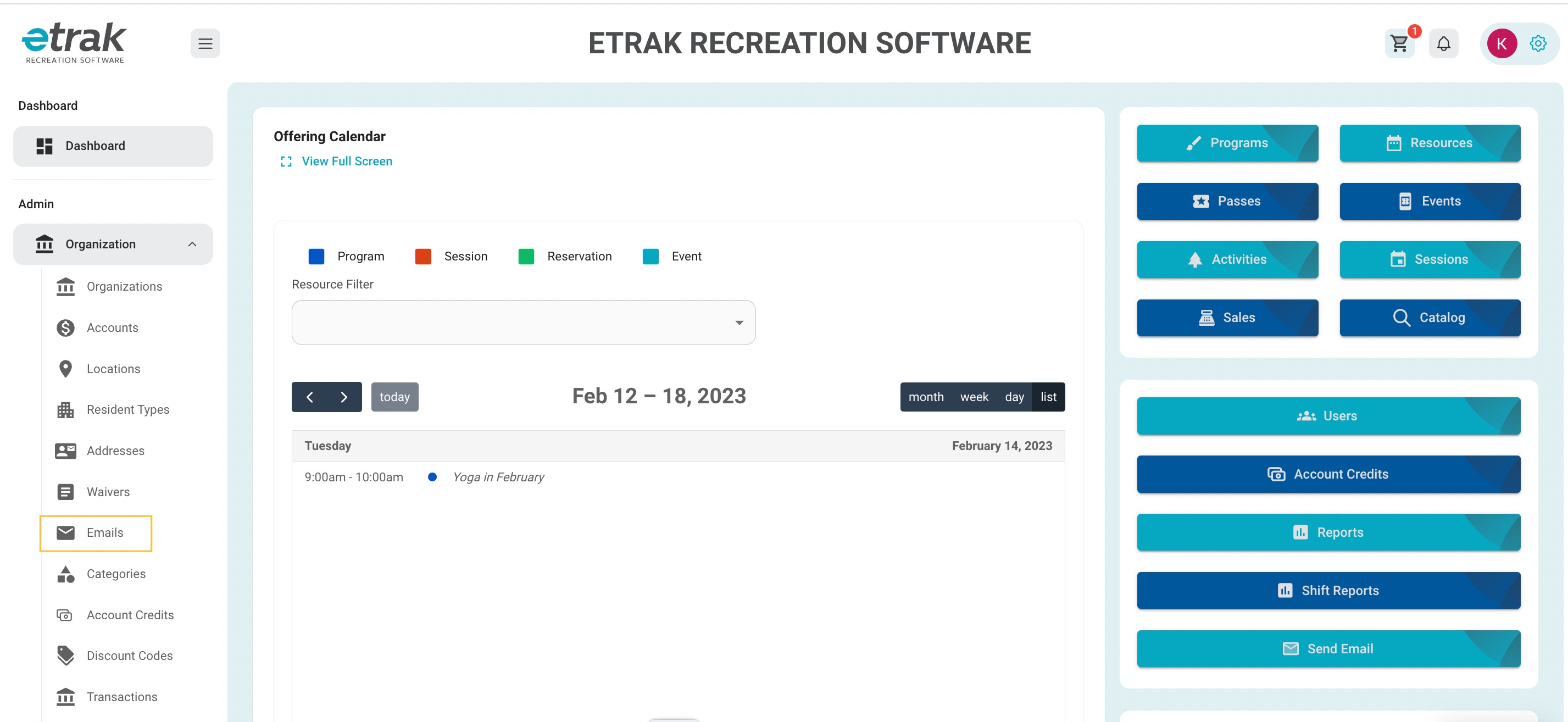Click the Resident Types building icon

(65, 410)
